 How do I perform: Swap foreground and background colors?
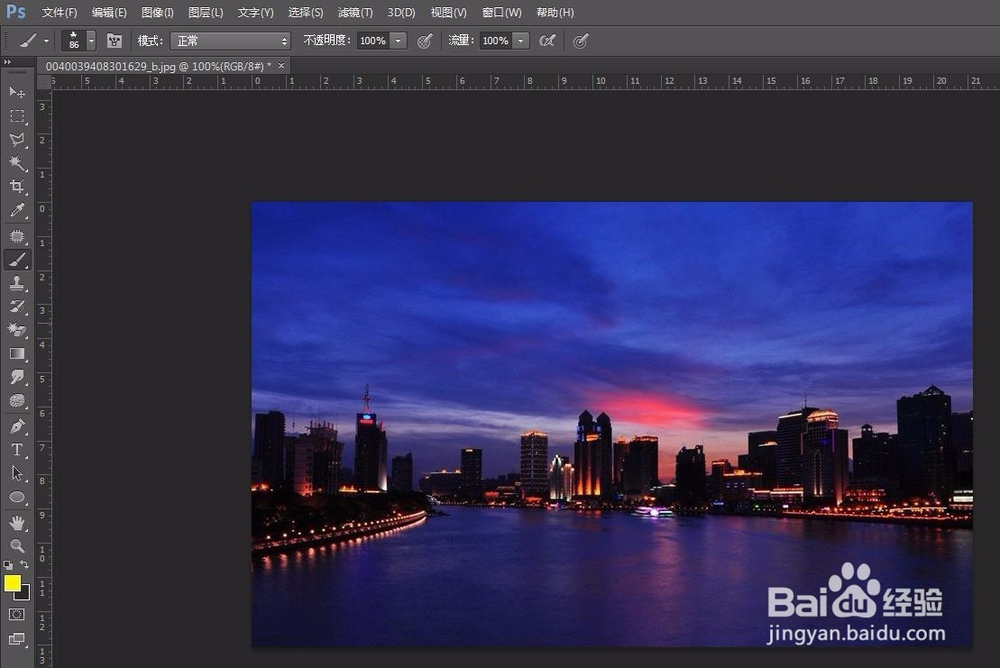point(24,565)
